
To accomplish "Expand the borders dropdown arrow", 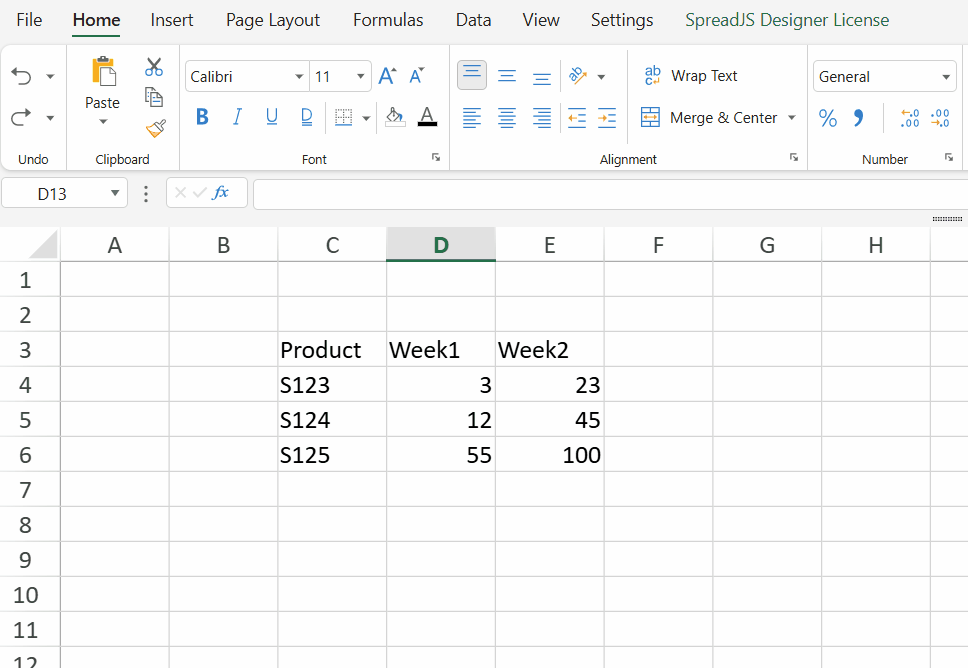I will tap(366, 117).
